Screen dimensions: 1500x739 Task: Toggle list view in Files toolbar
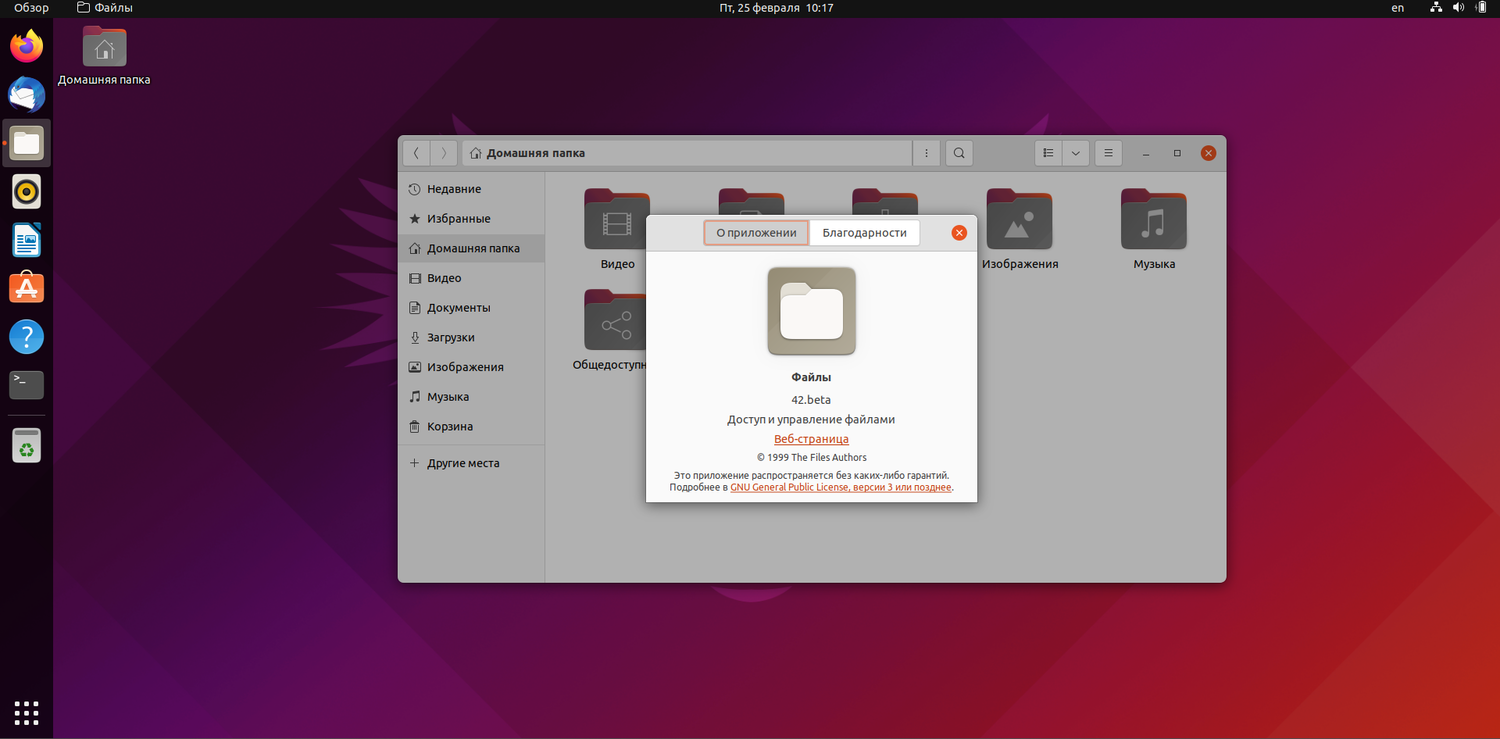pyautogui.click(x=1048, y=153)
